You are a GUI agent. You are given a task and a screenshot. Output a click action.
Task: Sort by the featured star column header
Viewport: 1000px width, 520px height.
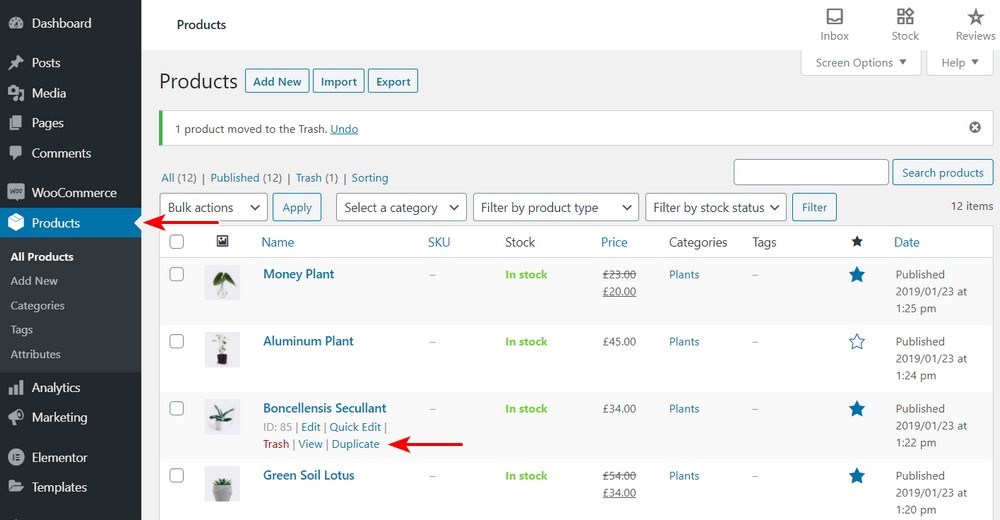tap(857, 241)
